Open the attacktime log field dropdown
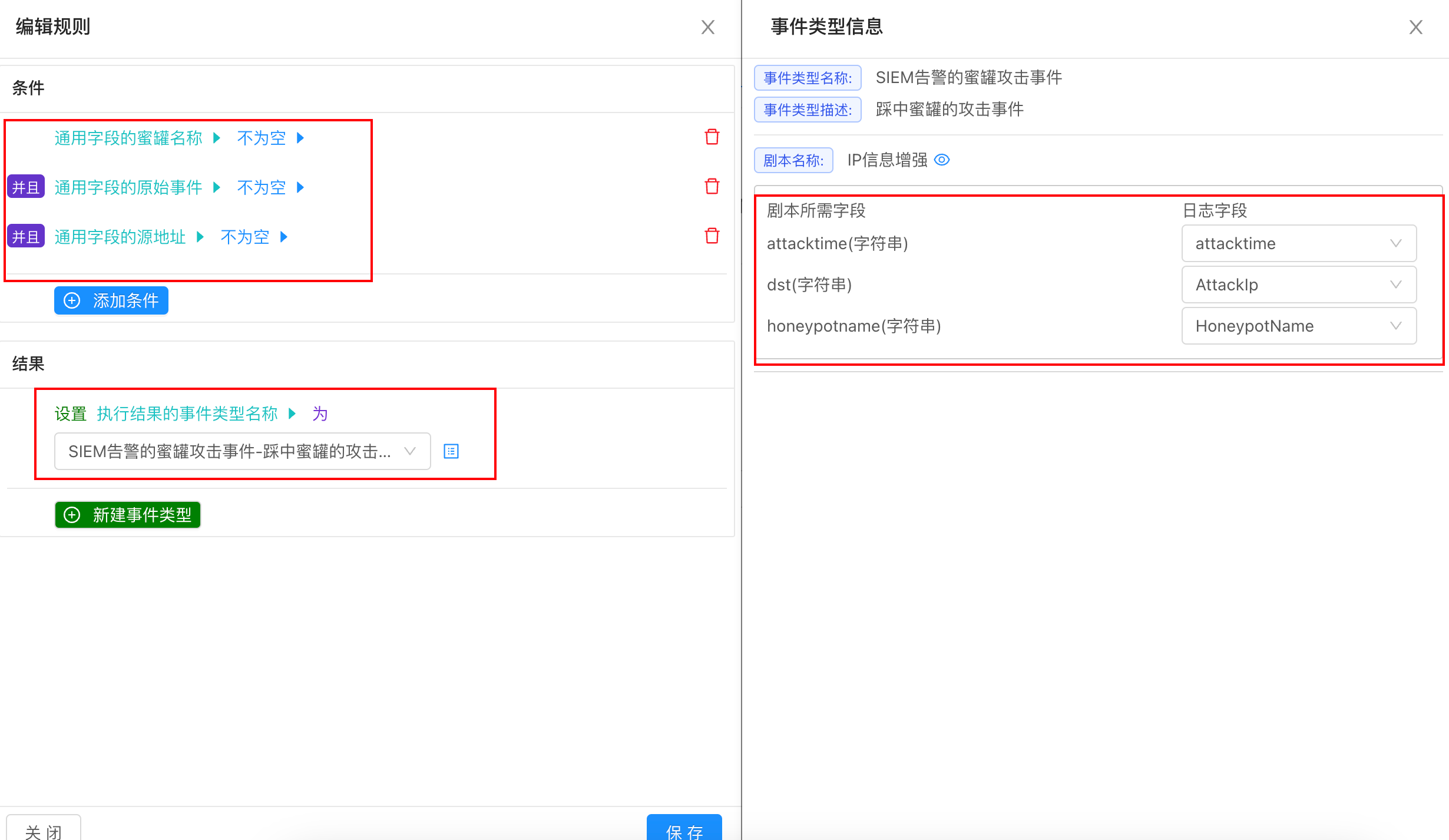Image resolution: width=1449 pixels, height=840 pixels. (x=1298, y=243)
